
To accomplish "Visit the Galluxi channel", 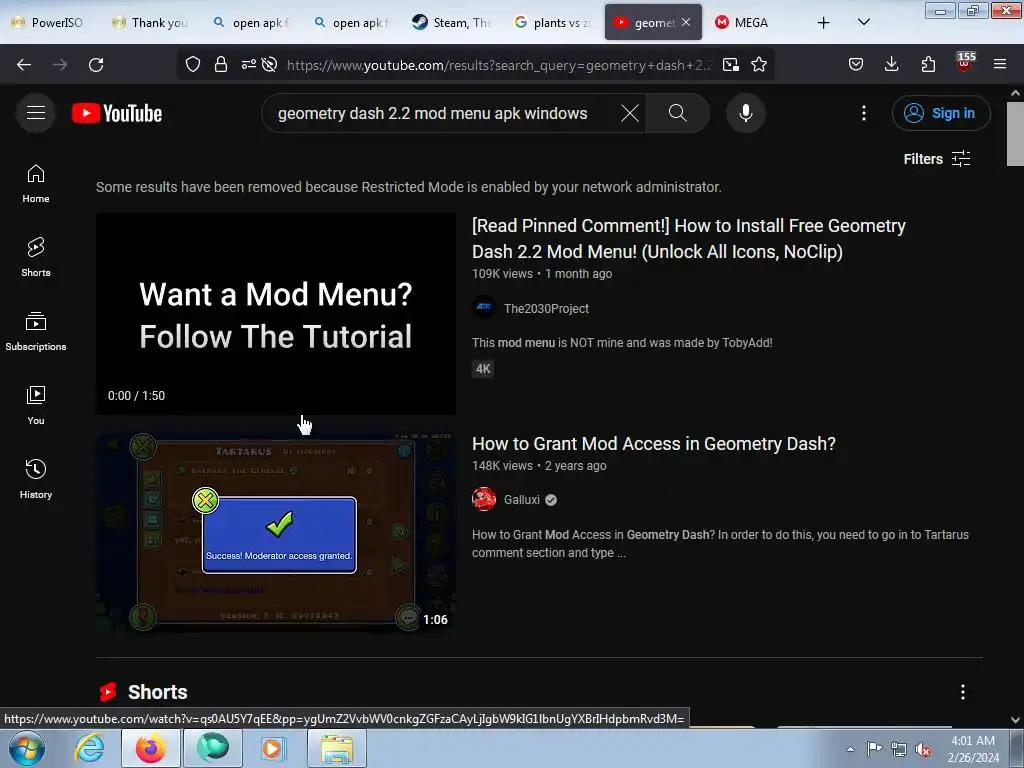I will 521,500.
